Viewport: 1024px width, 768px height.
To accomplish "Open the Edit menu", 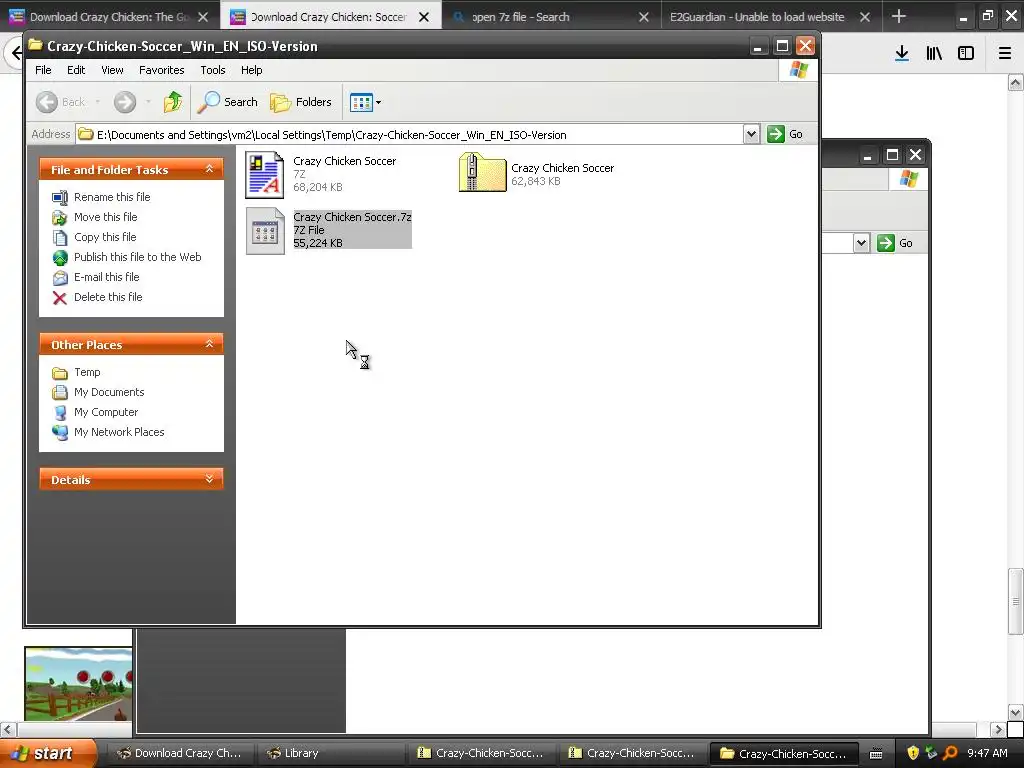I will pyautogui.click(x=76, y=70).
